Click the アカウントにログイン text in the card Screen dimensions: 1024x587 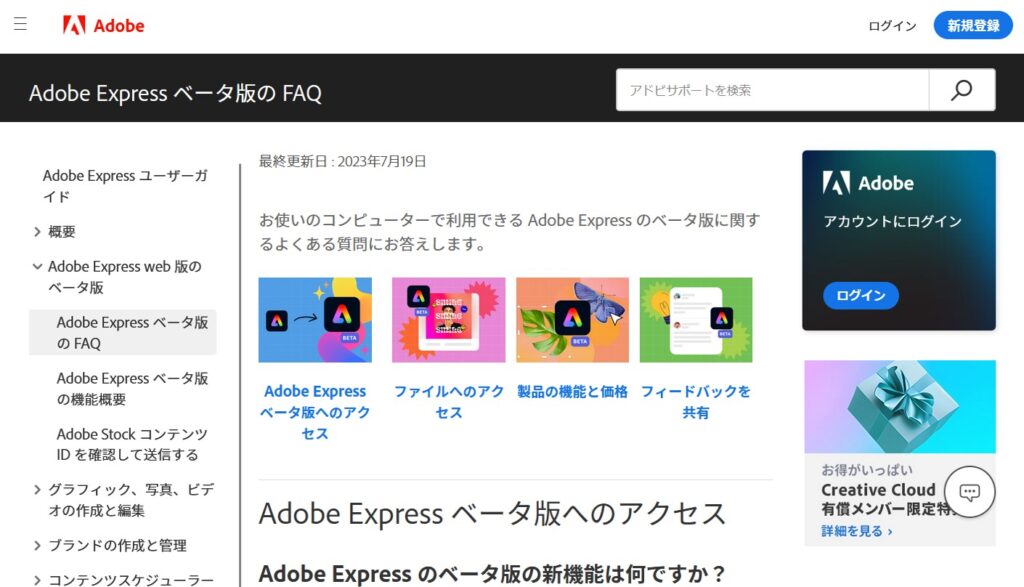[892, 221]
